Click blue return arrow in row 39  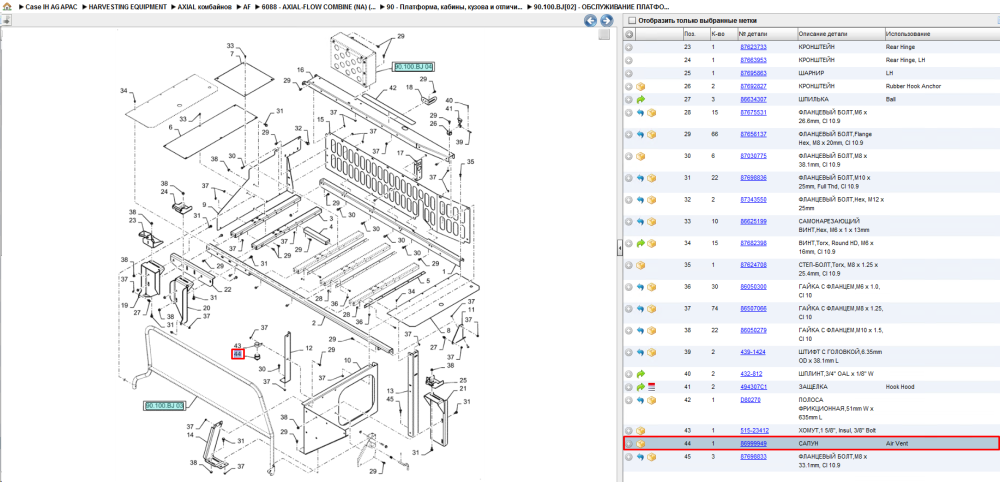pyautogui.click(x=641, y=352)
